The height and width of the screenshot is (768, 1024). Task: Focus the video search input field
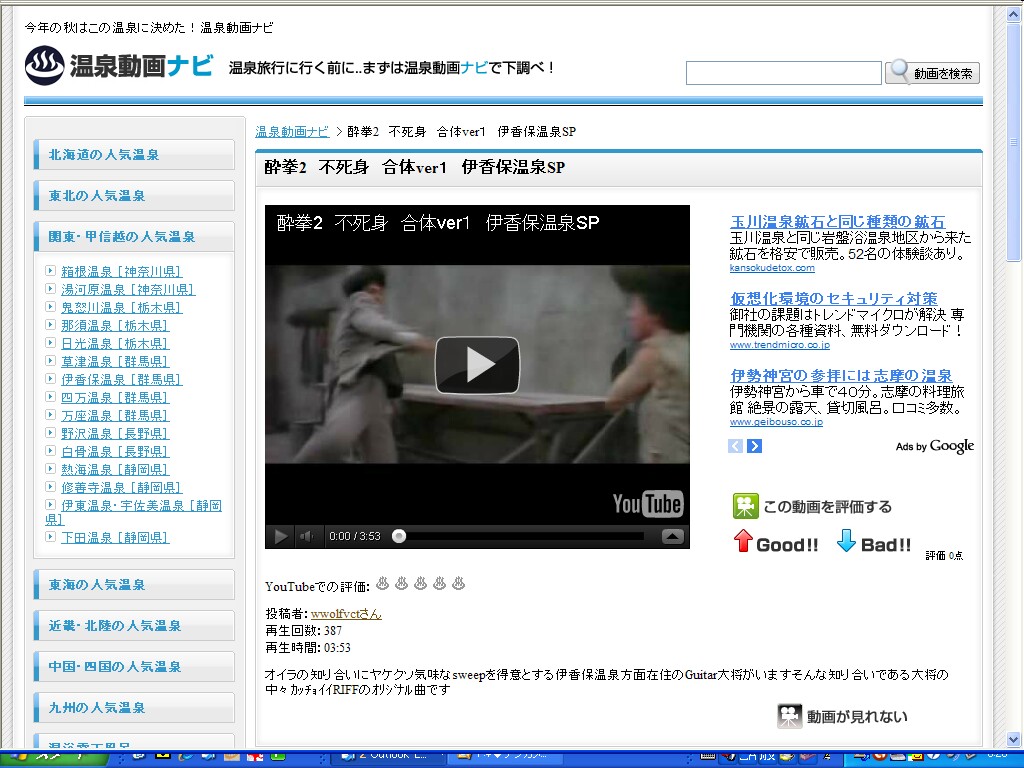tap(784, 72)
